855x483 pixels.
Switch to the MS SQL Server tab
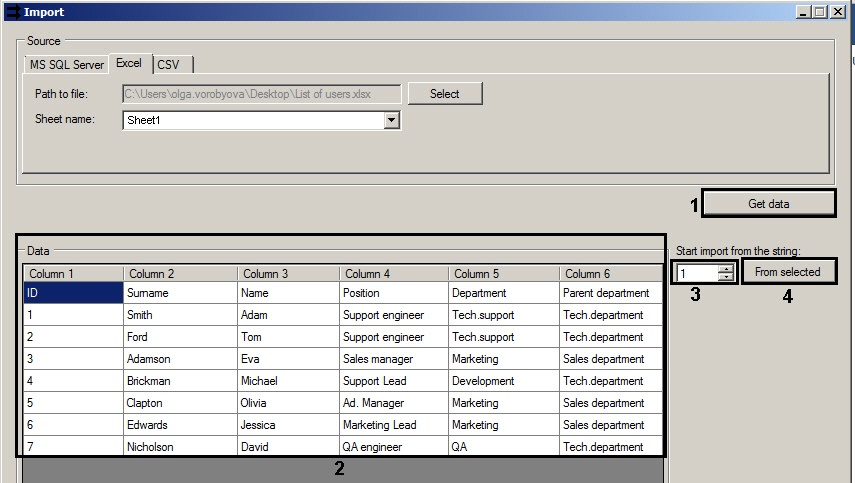[x=66, y=65]
